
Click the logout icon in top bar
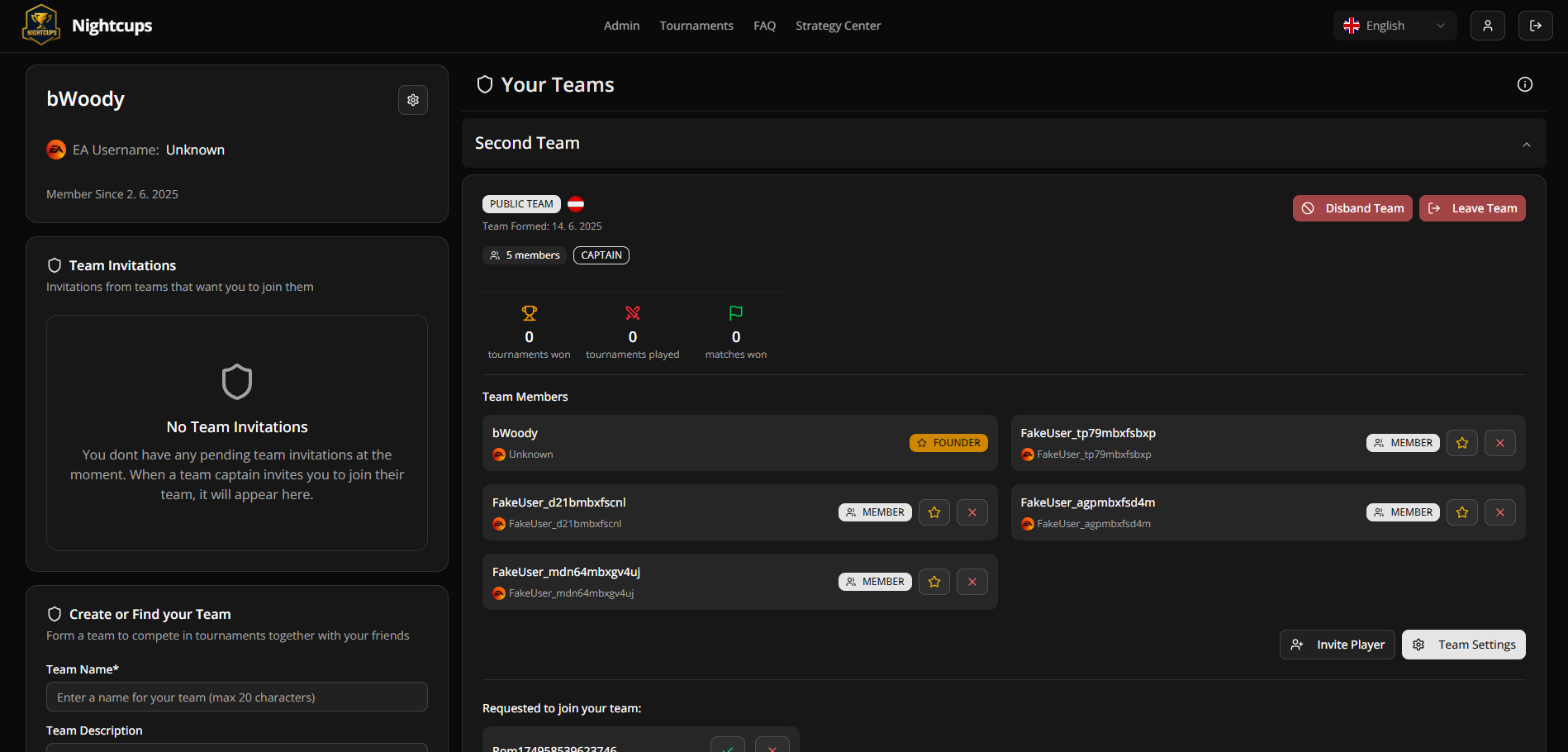tap(1536, 26)
